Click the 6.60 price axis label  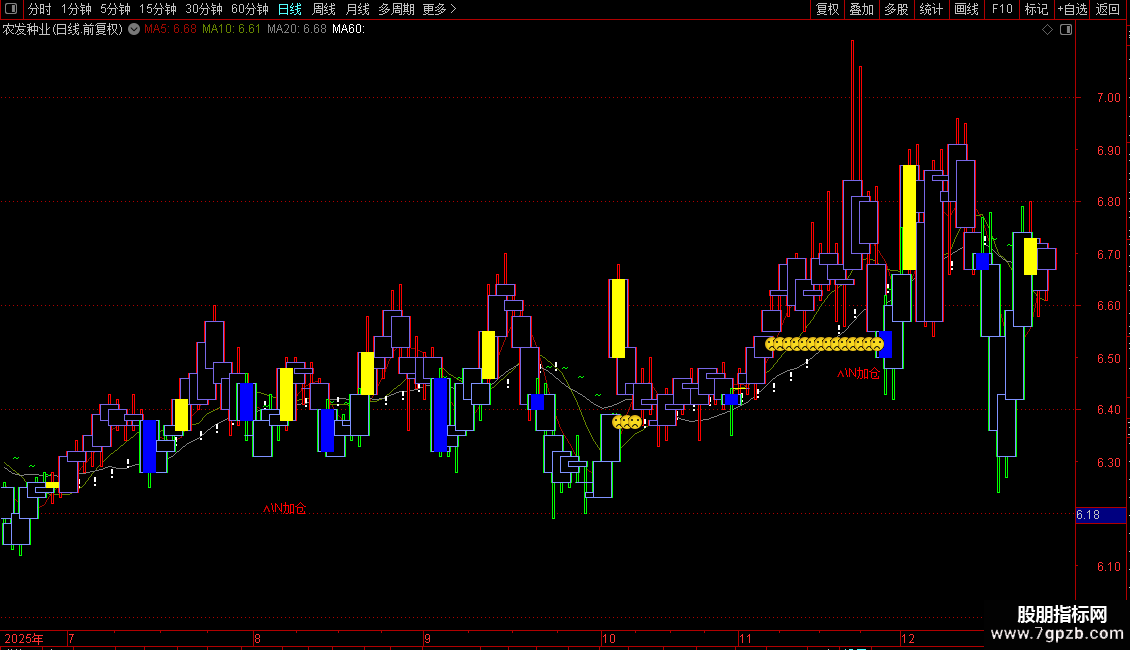click(1108, 306)
